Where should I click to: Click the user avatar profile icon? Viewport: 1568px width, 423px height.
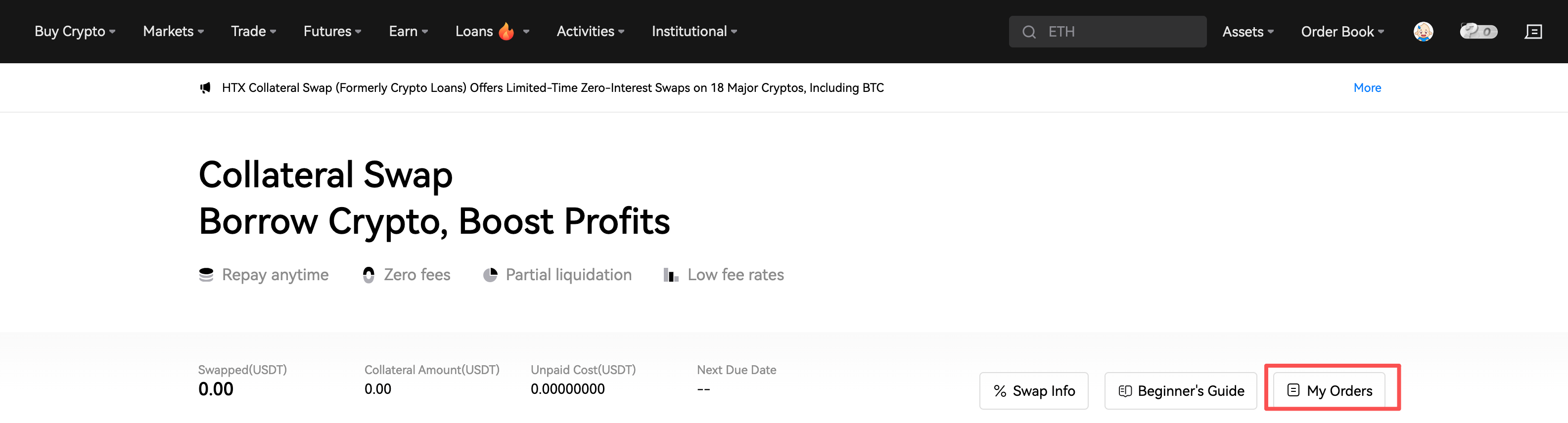tap(1423, 32)
